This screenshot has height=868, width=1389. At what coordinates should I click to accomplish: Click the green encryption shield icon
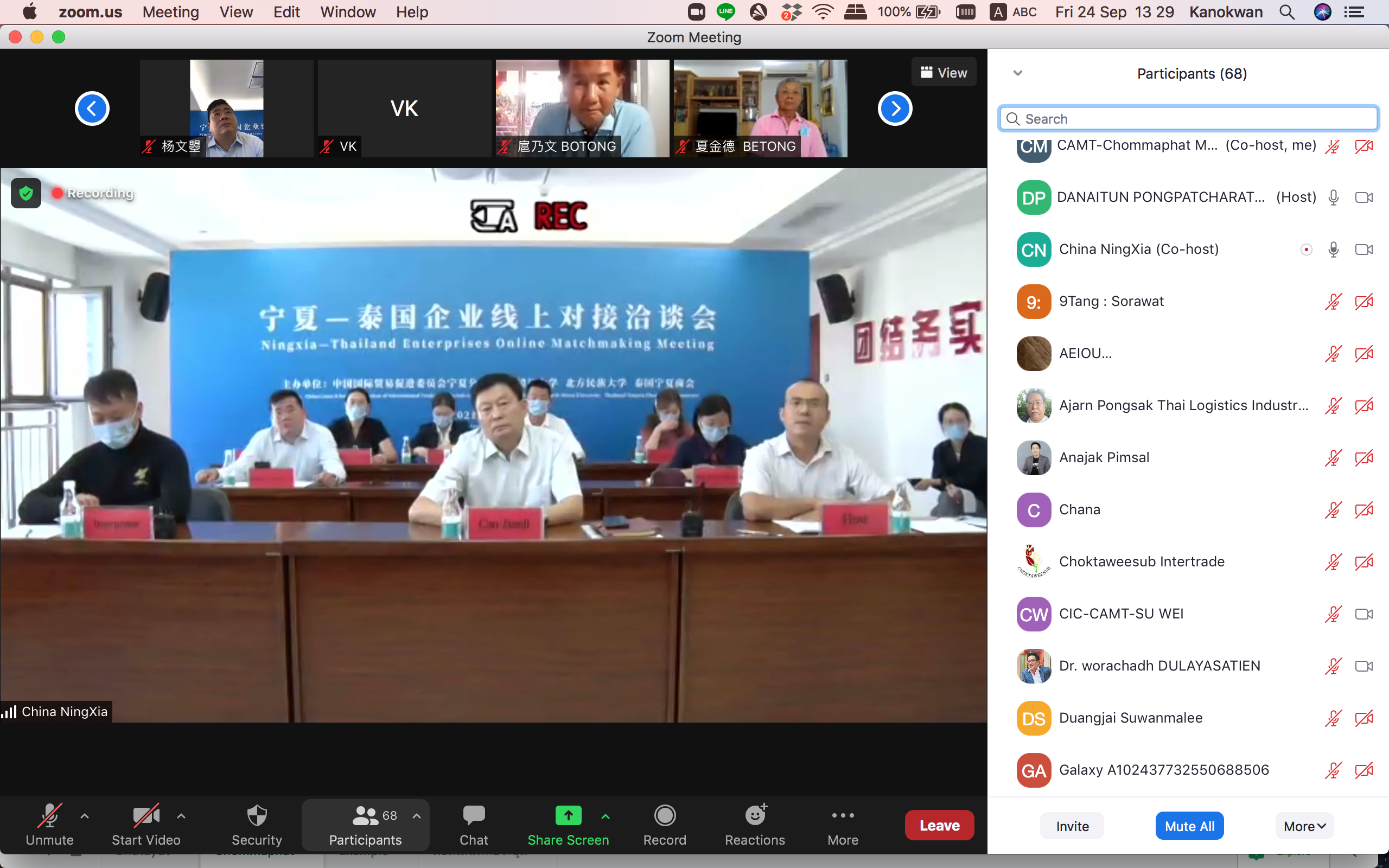click(x=26, y=193)
